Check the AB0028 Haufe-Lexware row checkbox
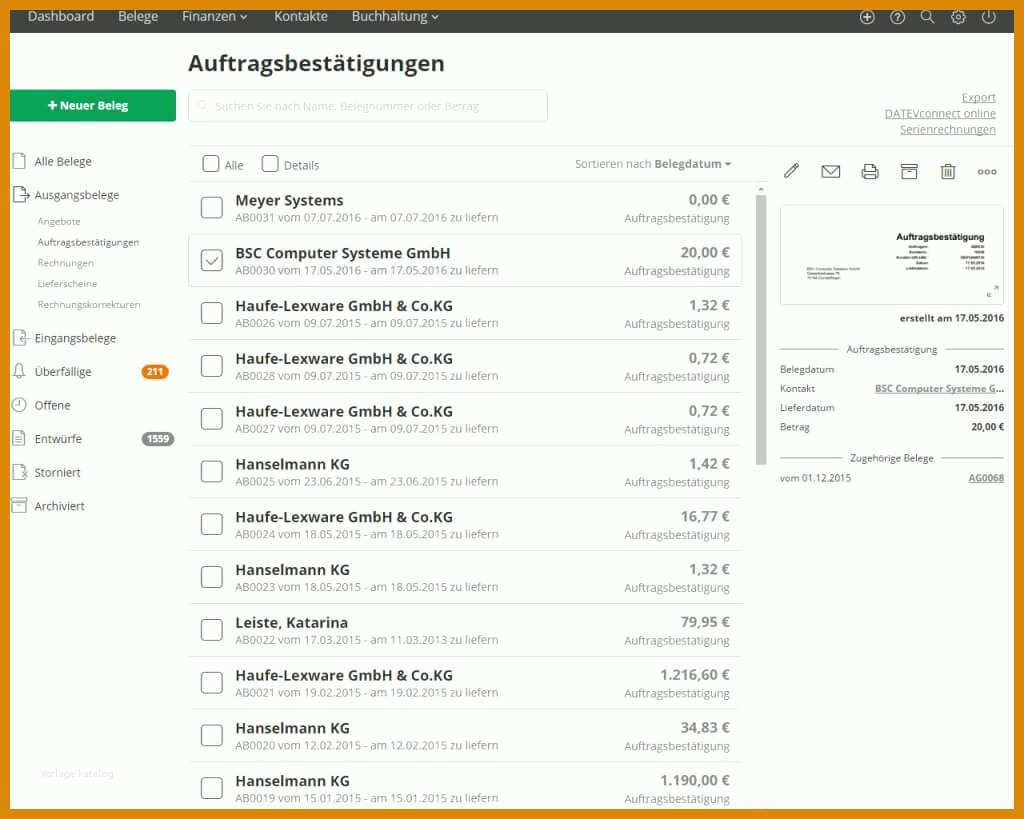Image resolution: width=1024 pixels, height=819 pixels. (212, 366)
